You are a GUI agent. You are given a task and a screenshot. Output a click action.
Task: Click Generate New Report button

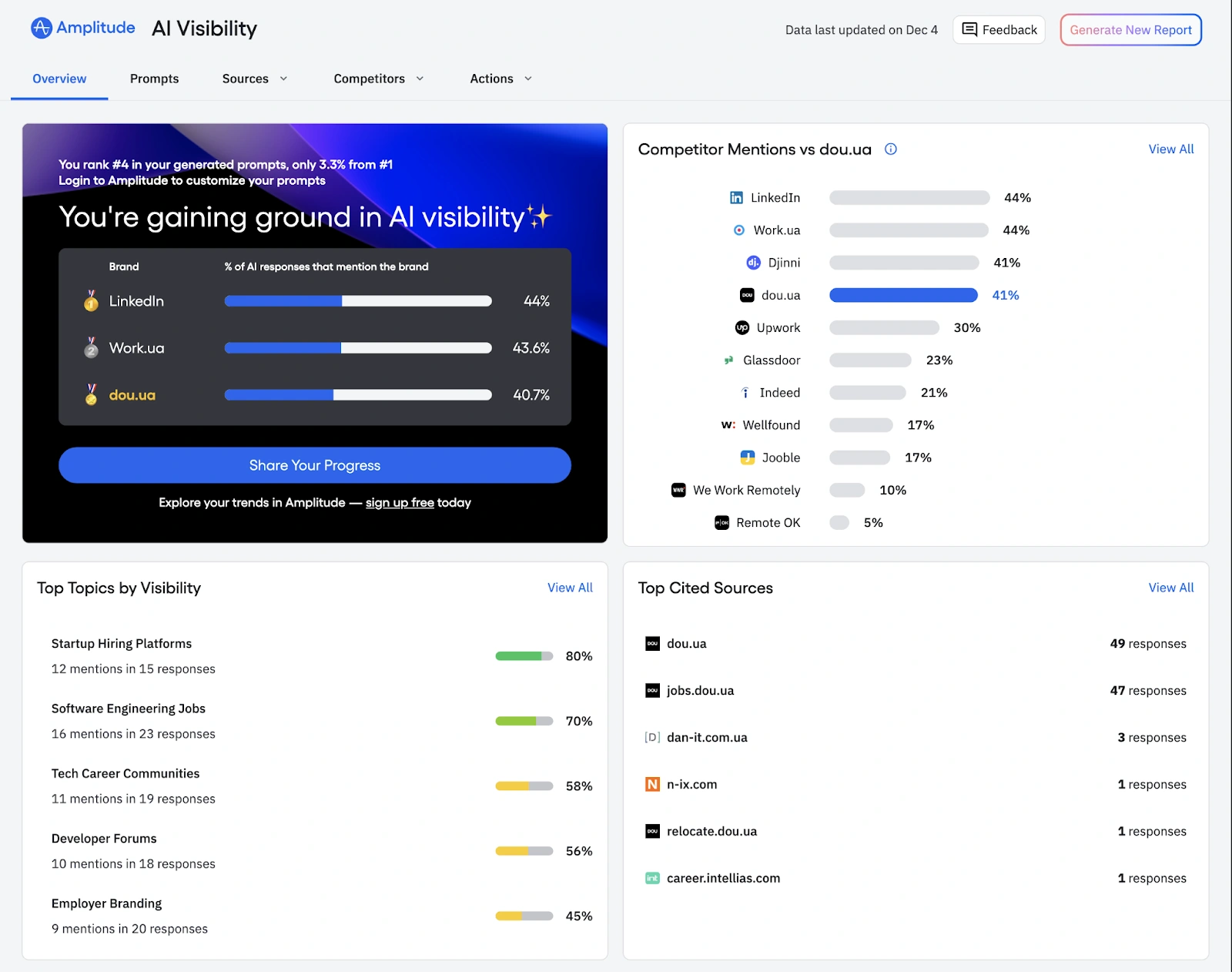(1130, 30)
